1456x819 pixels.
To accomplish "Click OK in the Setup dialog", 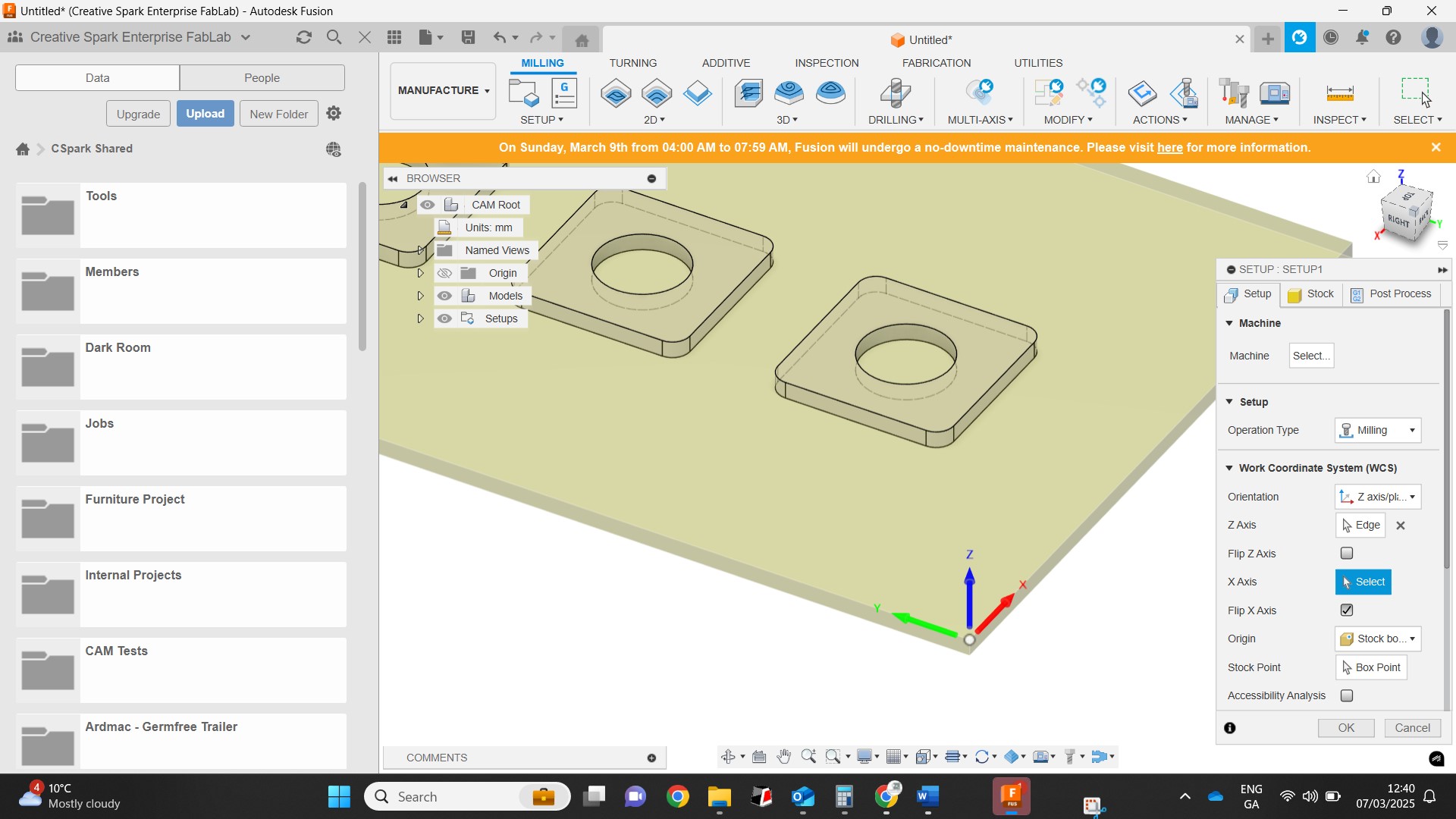I will pyautogui.click(x=1346, y=728).
